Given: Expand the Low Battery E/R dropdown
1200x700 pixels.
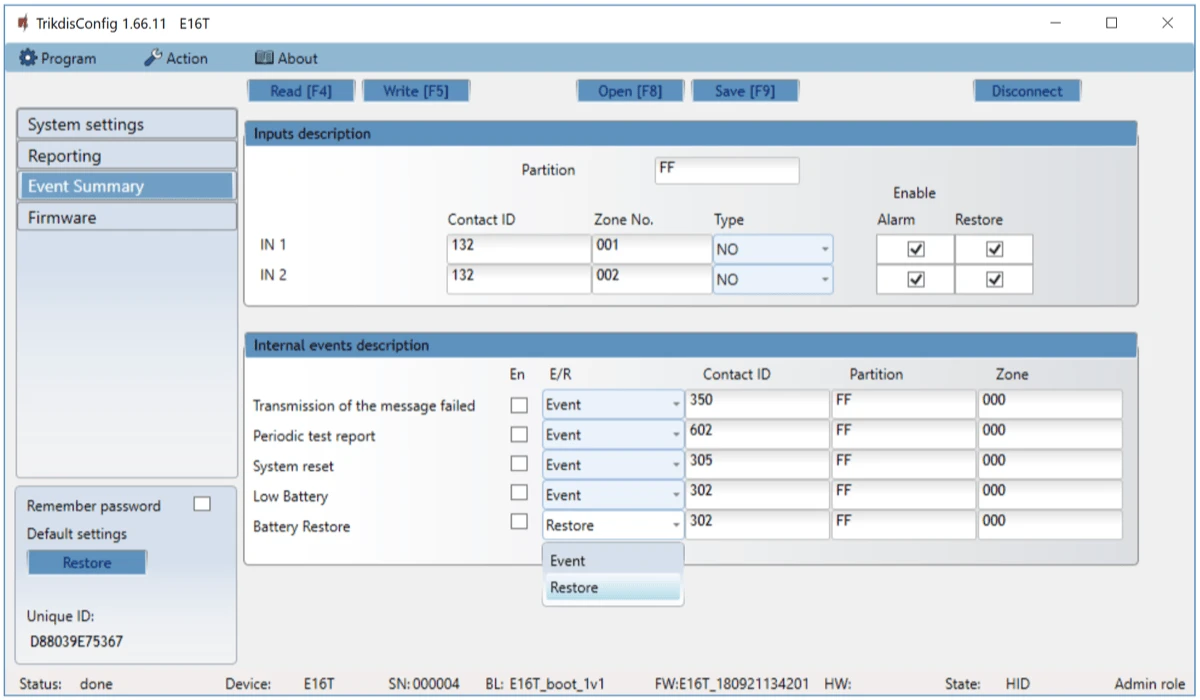Looking at the screenshot, I should (x=613, y=495).
